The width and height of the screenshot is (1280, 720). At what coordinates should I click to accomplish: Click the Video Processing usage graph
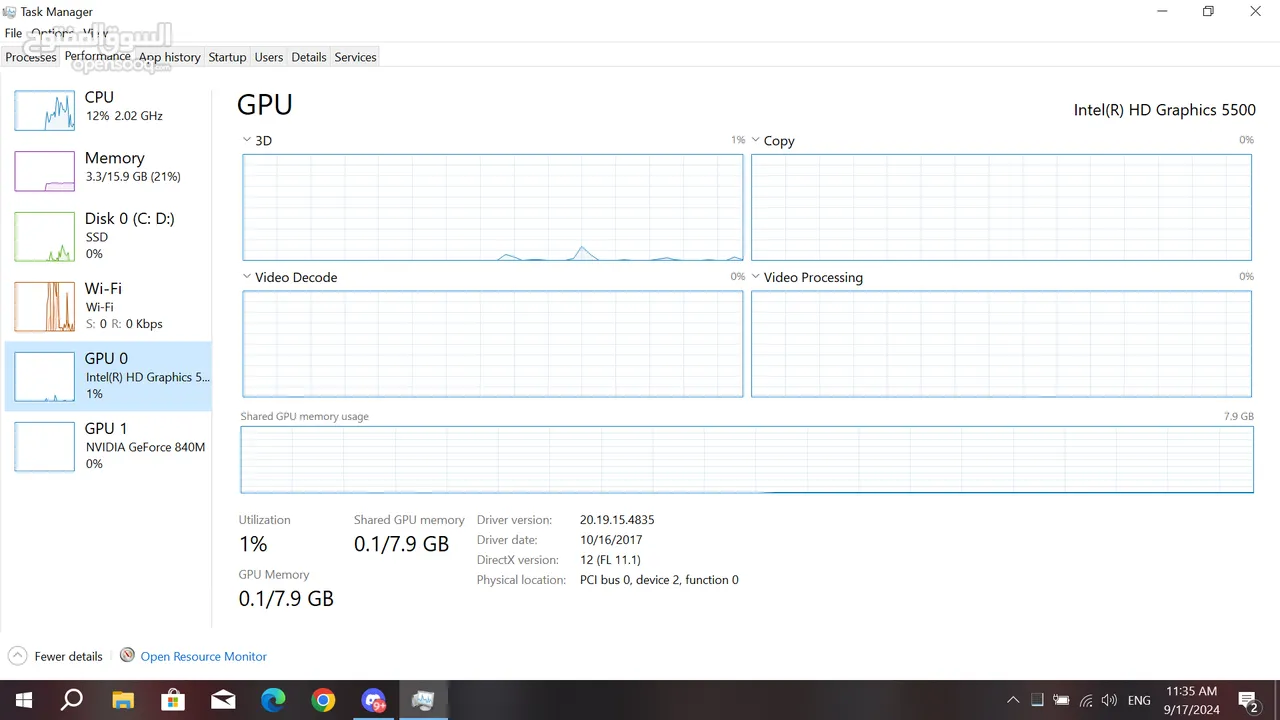tap(1001, 344)
